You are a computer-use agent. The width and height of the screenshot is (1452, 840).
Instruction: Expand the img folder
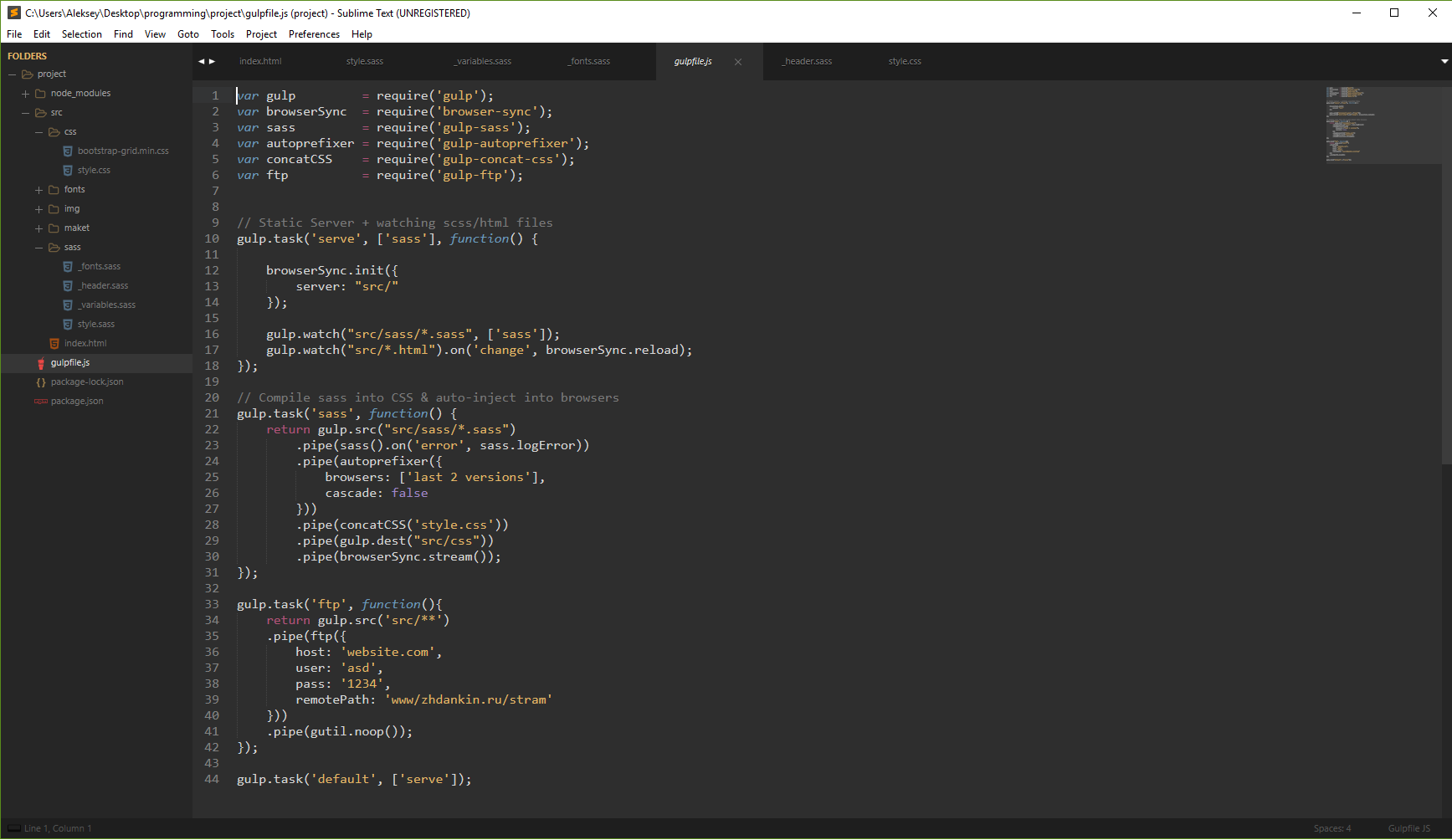(38, 209)
